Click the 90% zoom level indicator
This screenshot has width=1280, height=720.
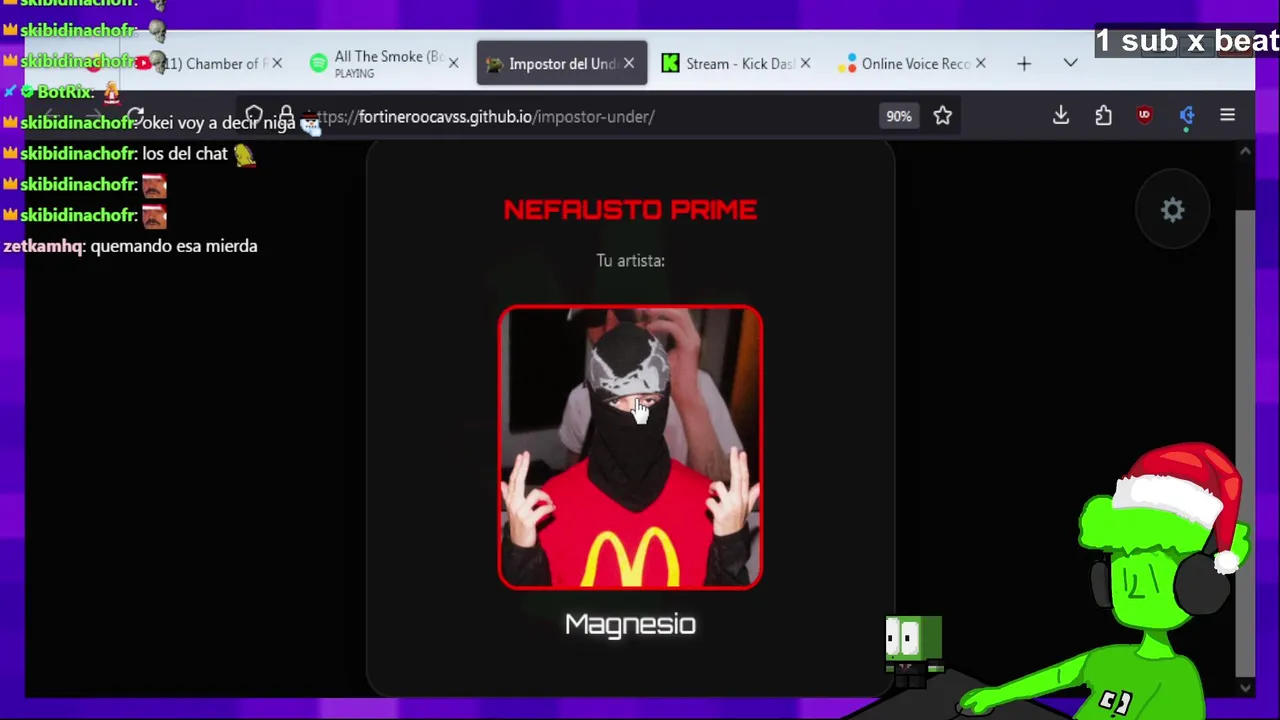[898, 116]
